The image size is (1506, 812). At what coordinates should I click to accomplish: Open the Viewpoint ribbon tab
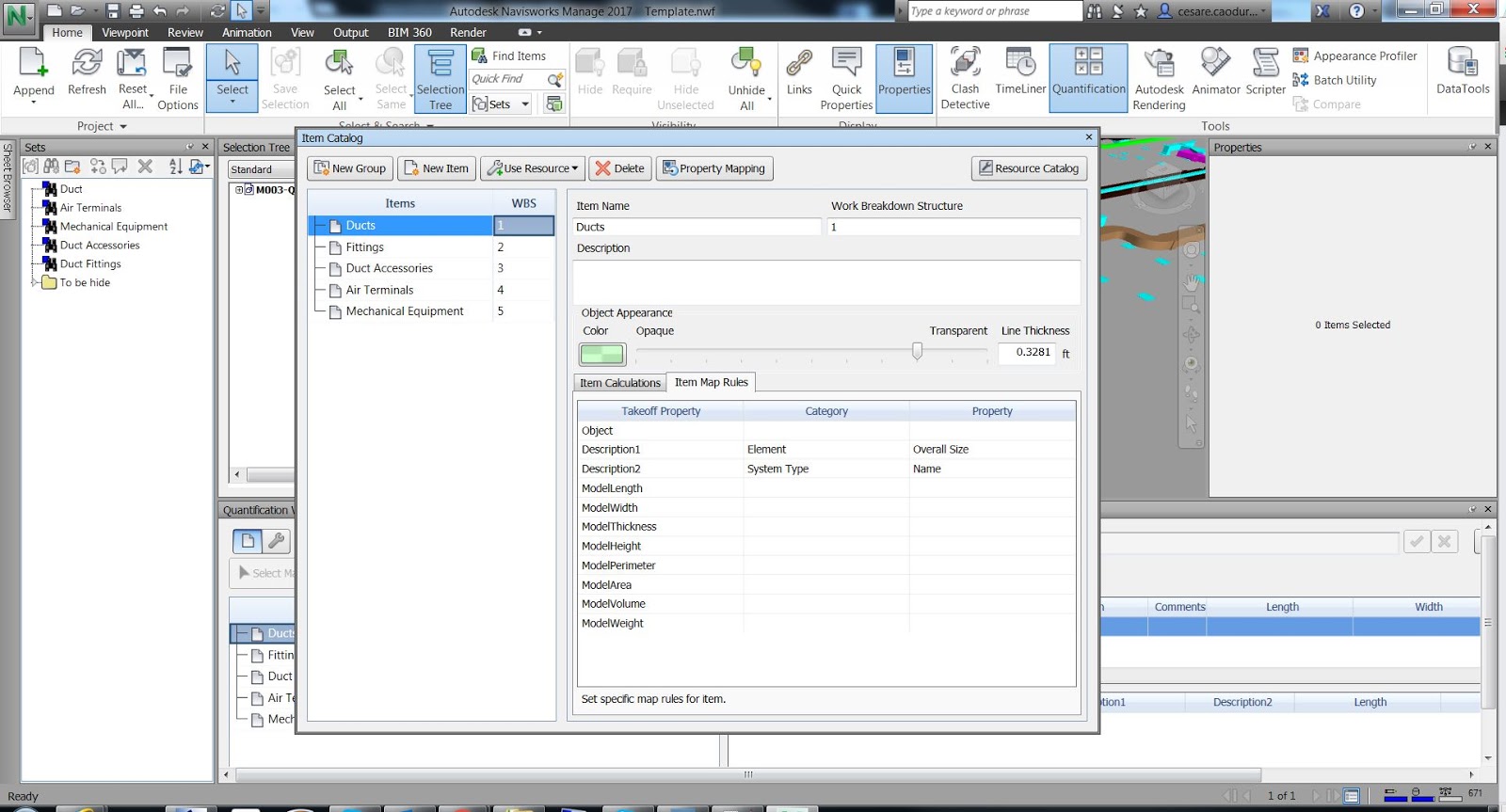point(125,32)
